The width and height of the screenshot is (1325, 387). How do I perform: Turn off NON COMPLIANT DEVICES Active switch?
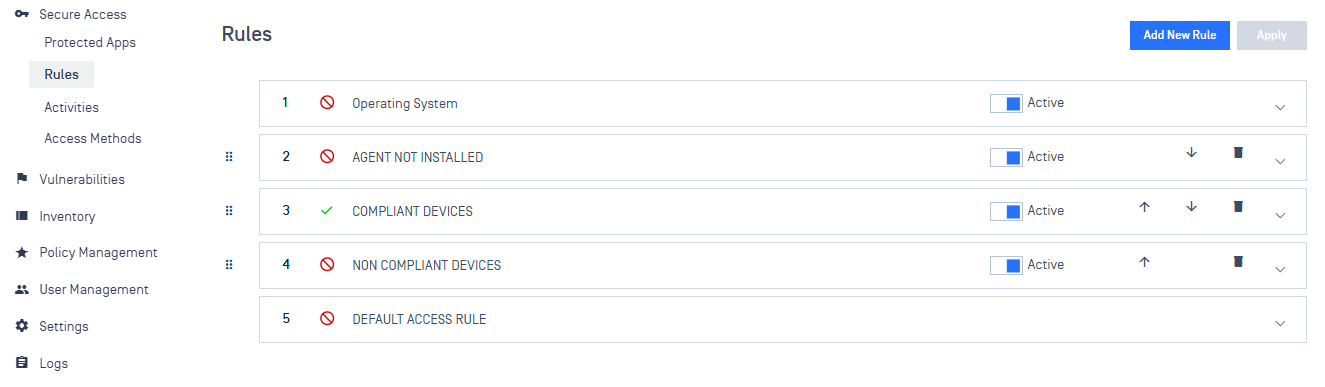tap(1006, 265)
